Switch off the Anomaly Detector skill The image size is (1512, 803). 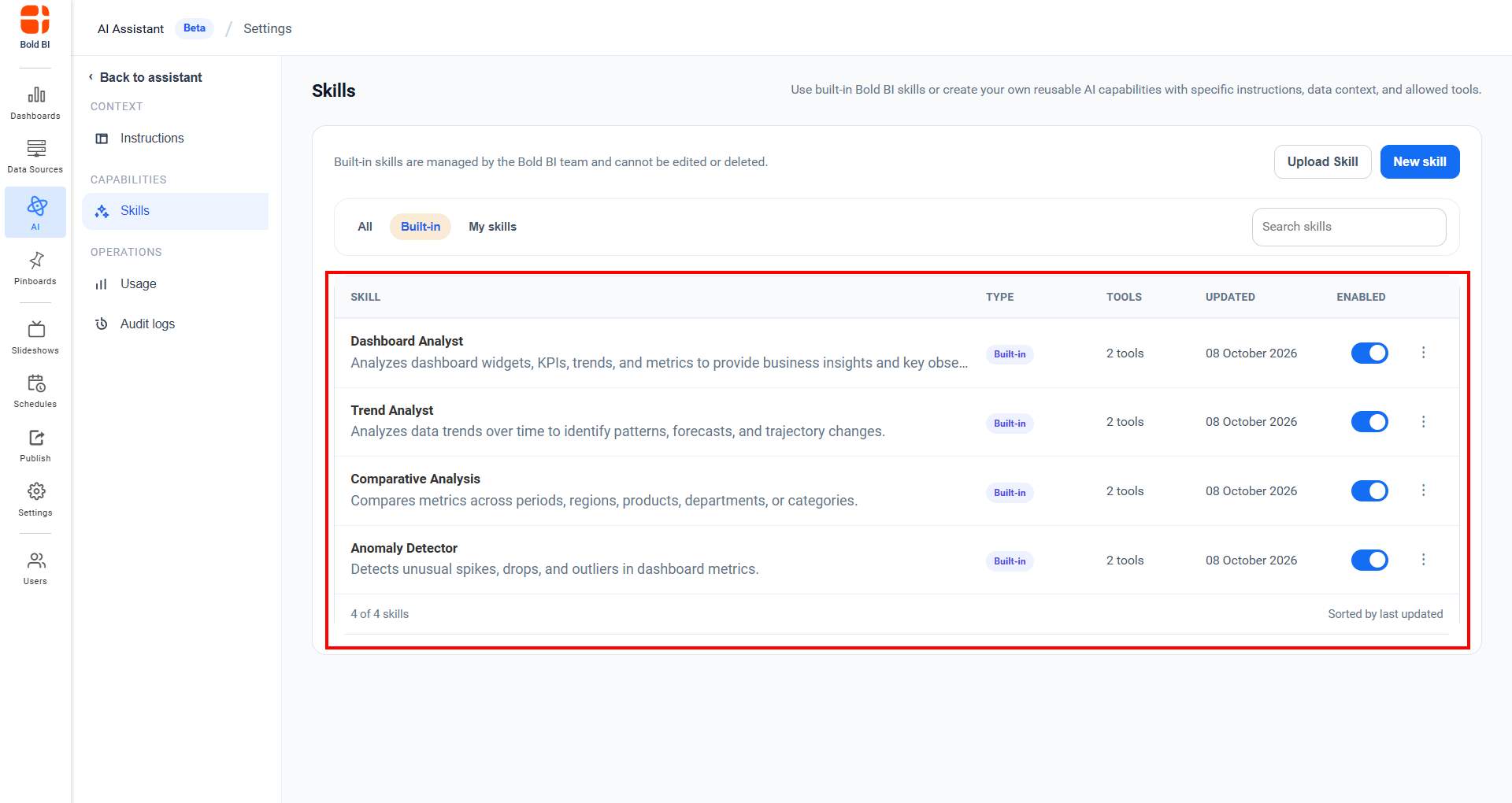click(x=1369, y=560)
